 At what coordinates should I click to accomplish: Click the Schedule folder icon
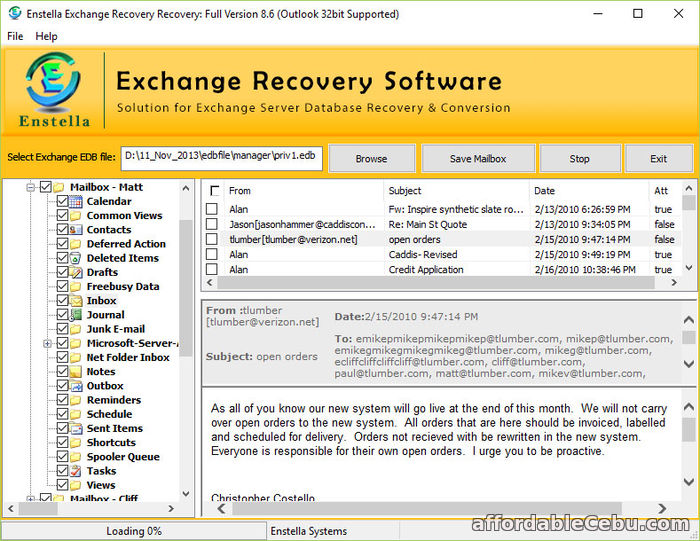pos(76,414)
